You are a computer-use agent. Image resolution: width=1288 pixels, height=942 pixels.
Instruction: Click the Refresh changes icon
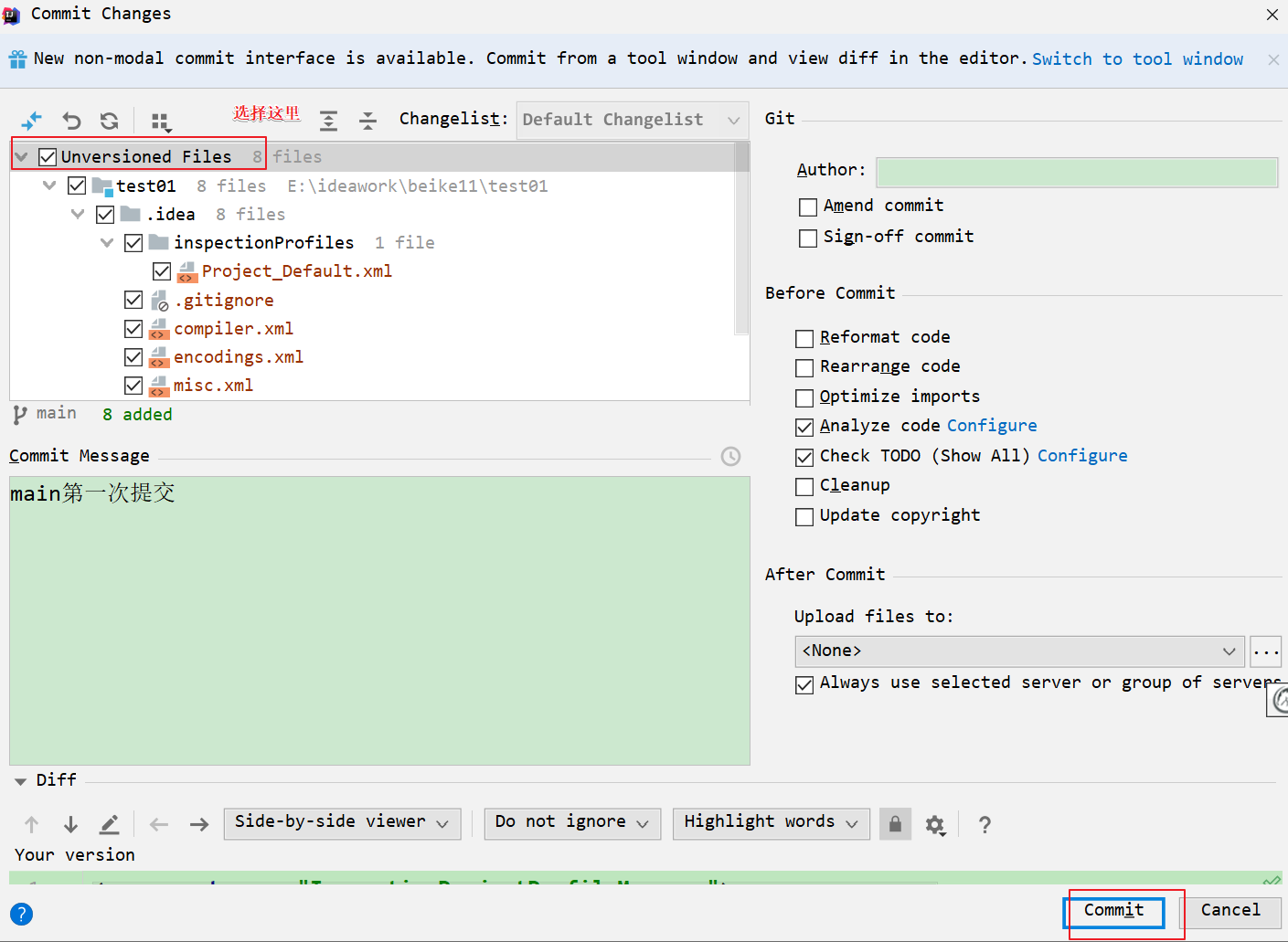[x=110, y=121]
